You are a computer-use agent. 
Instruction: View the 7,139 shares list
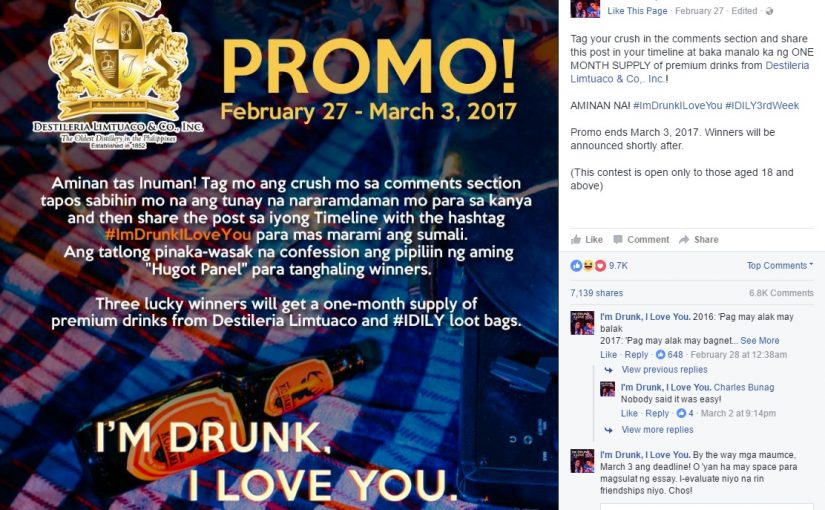click(x=597, y=293)
